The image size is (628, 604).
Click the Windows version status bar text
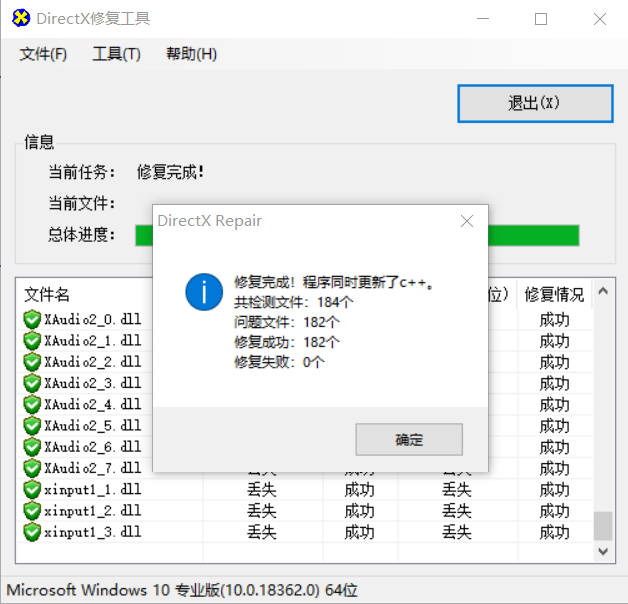(x=181, y=590)
